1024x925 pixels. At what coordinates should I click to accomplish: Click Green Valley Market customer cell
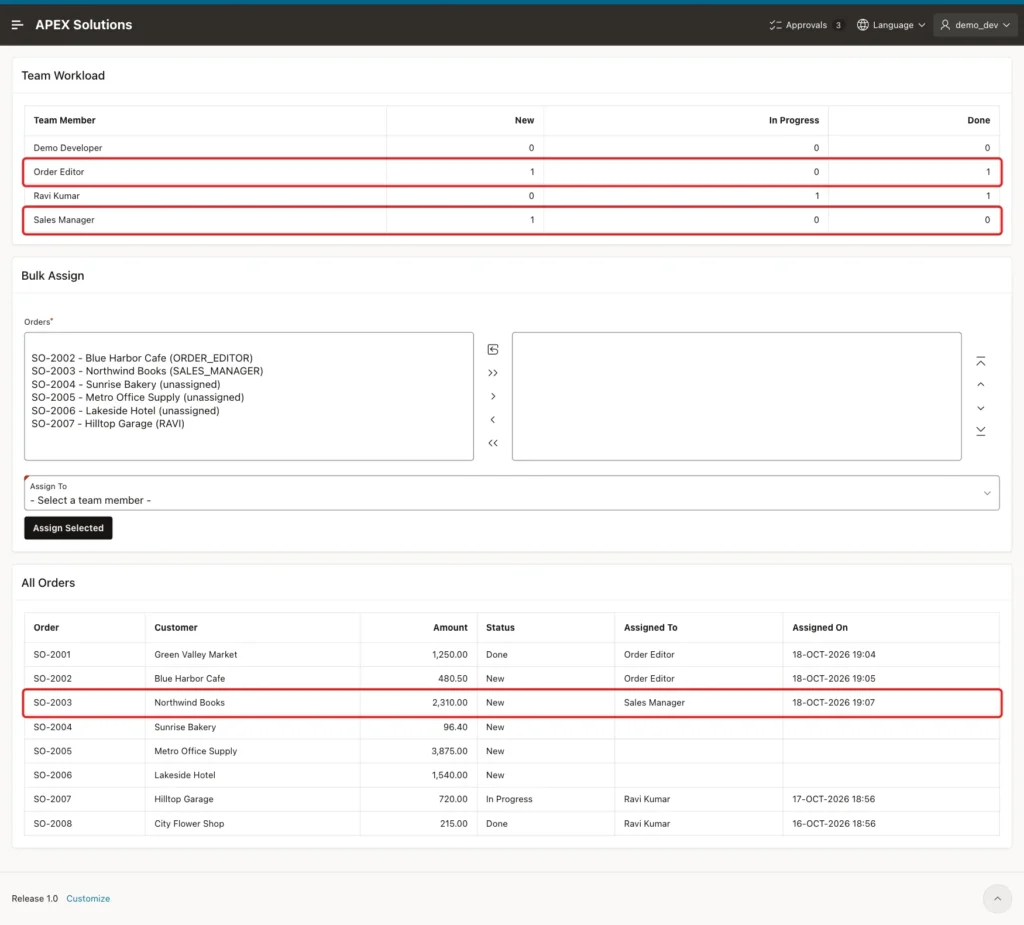(x=196, y=655)
